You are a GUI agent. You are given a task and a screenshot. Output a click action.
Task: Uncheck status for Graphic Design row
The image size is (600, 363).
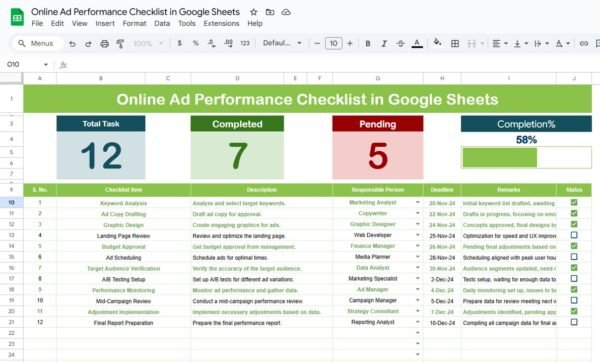(574, 224)
